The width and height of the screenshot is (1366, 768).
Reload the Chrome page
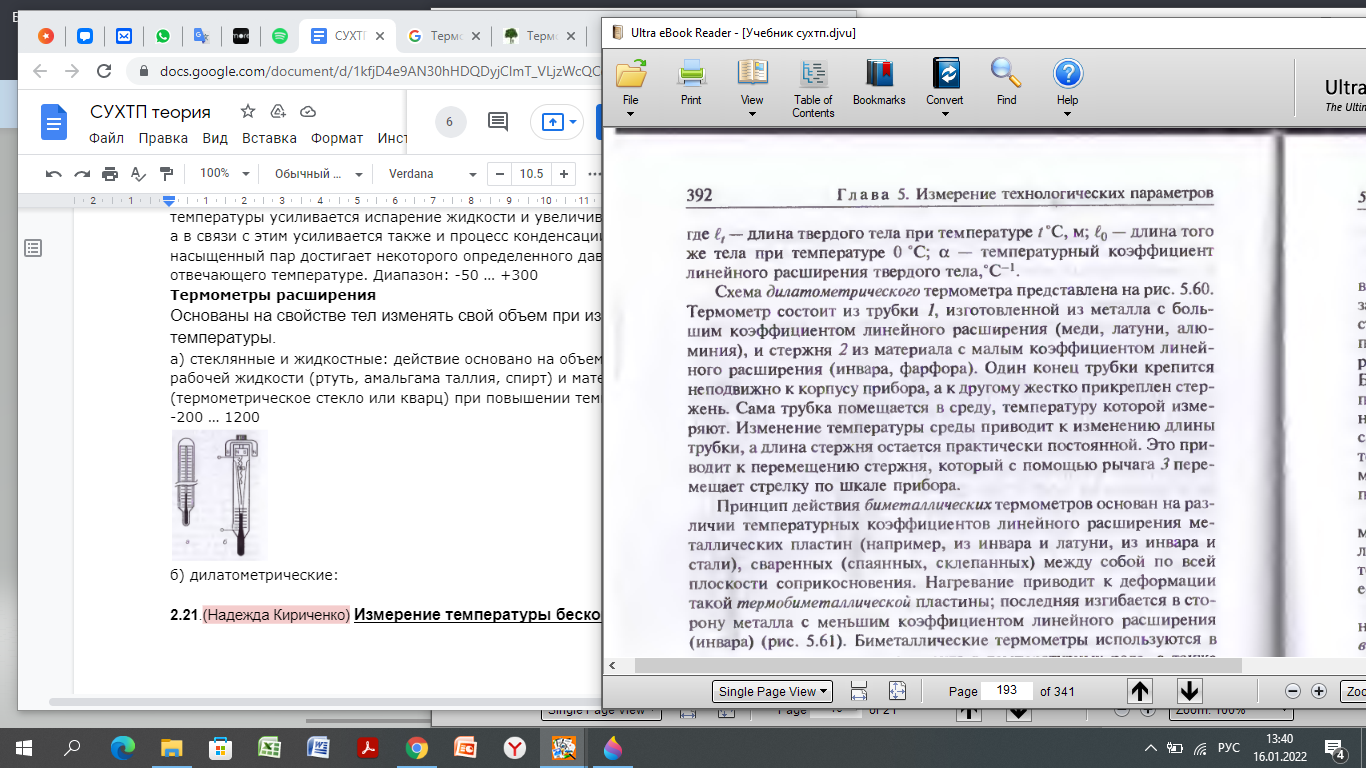[102, 71]
